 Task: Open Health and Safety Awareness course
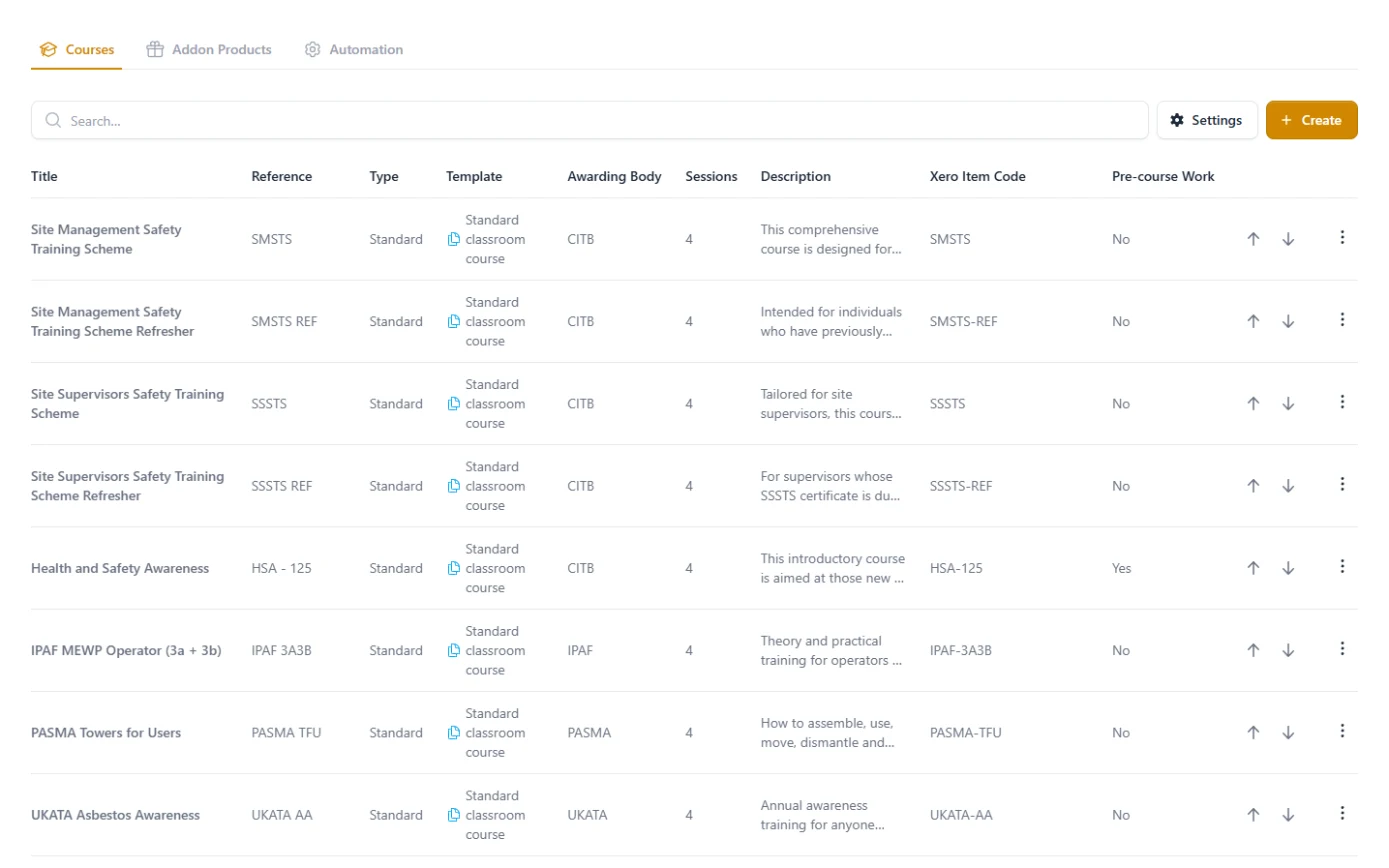(120, 568)
